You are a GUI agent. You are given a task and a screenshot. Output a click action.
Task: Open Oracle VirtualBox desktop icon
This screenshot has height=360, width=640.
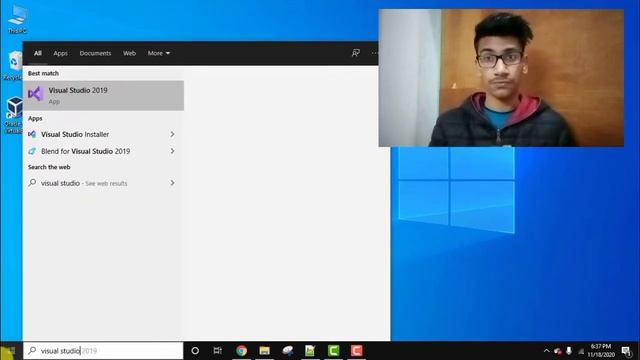point(14,115)
